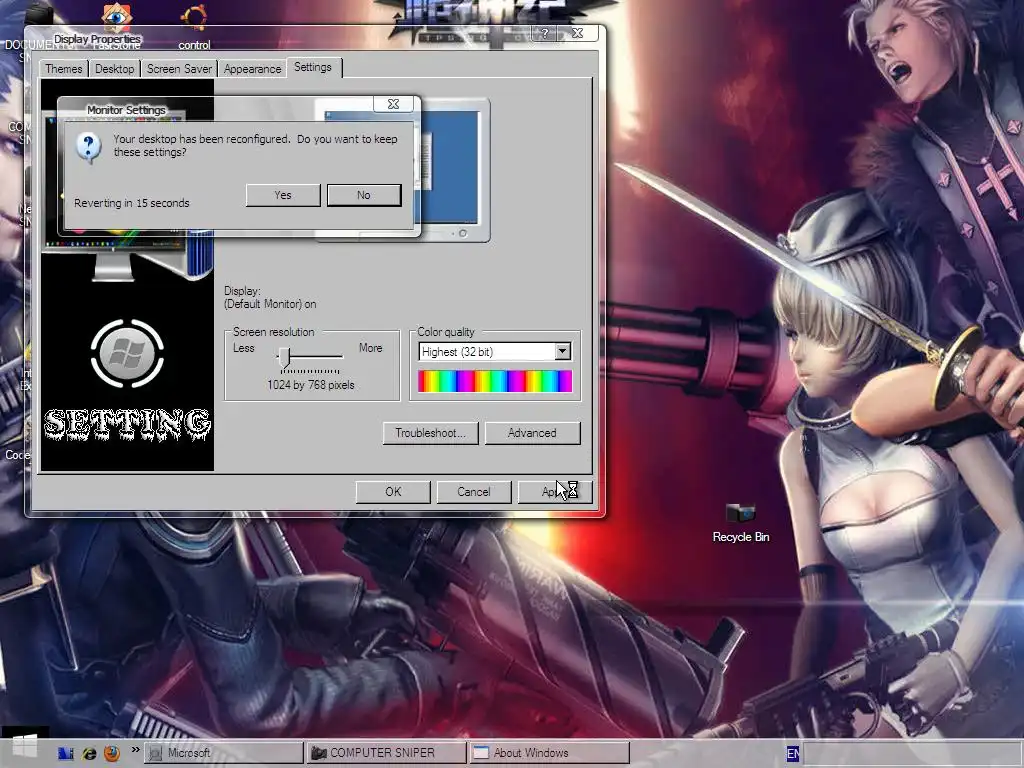Switch to the Desktop tab
Screen dimensions: 1024x768
pos(114,69)
